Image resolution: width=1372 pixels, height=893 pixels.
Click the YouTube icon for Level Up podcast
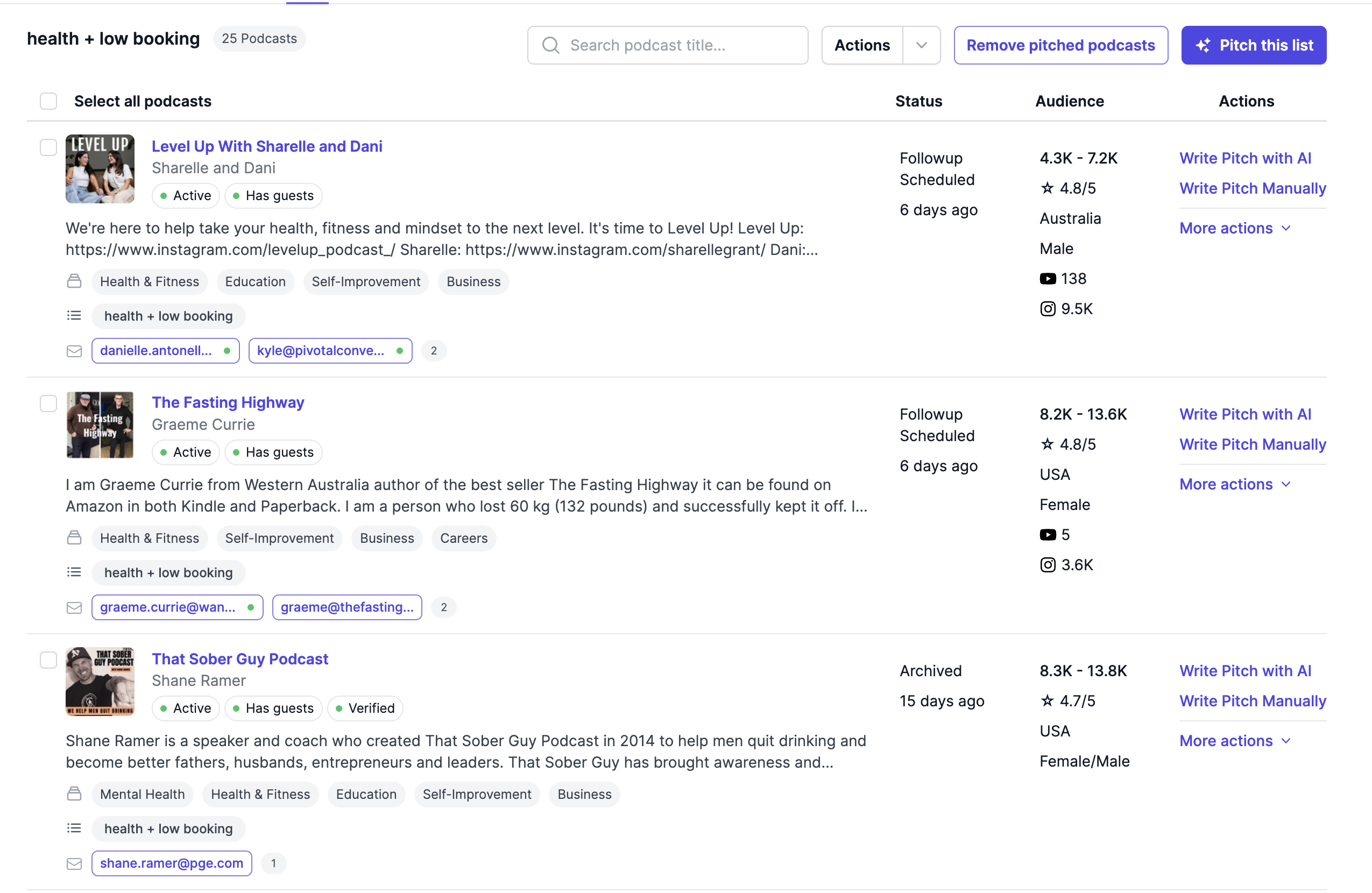coord(1048,279)
